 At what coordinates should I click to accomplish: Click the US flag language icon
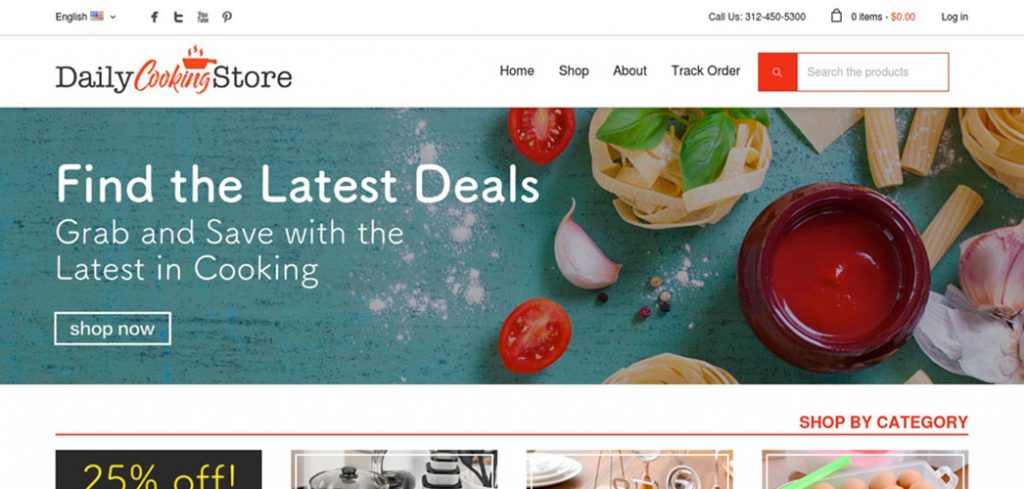click(x=97, y=16)
